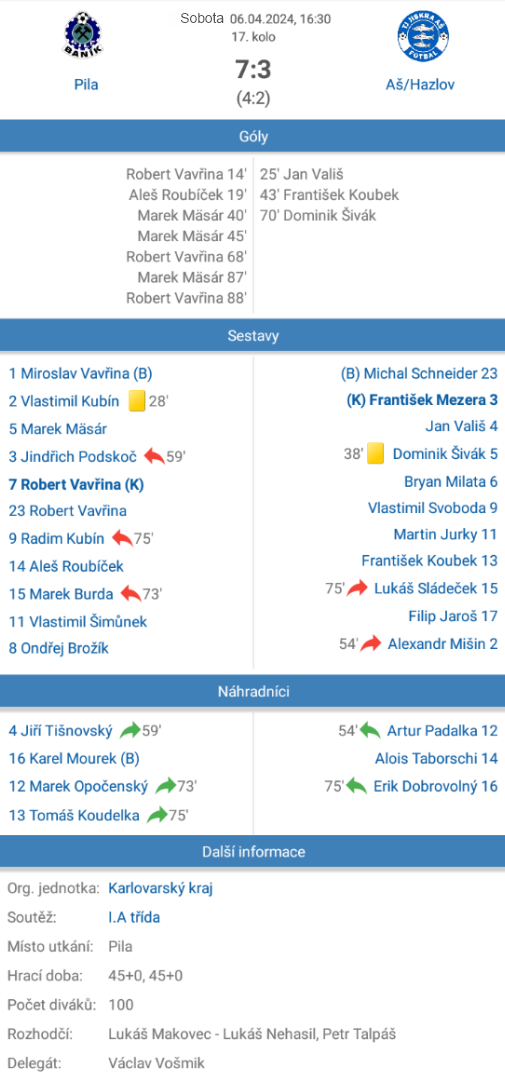
Task: Open the Další informace section header
Action: (x=252, y=852)
